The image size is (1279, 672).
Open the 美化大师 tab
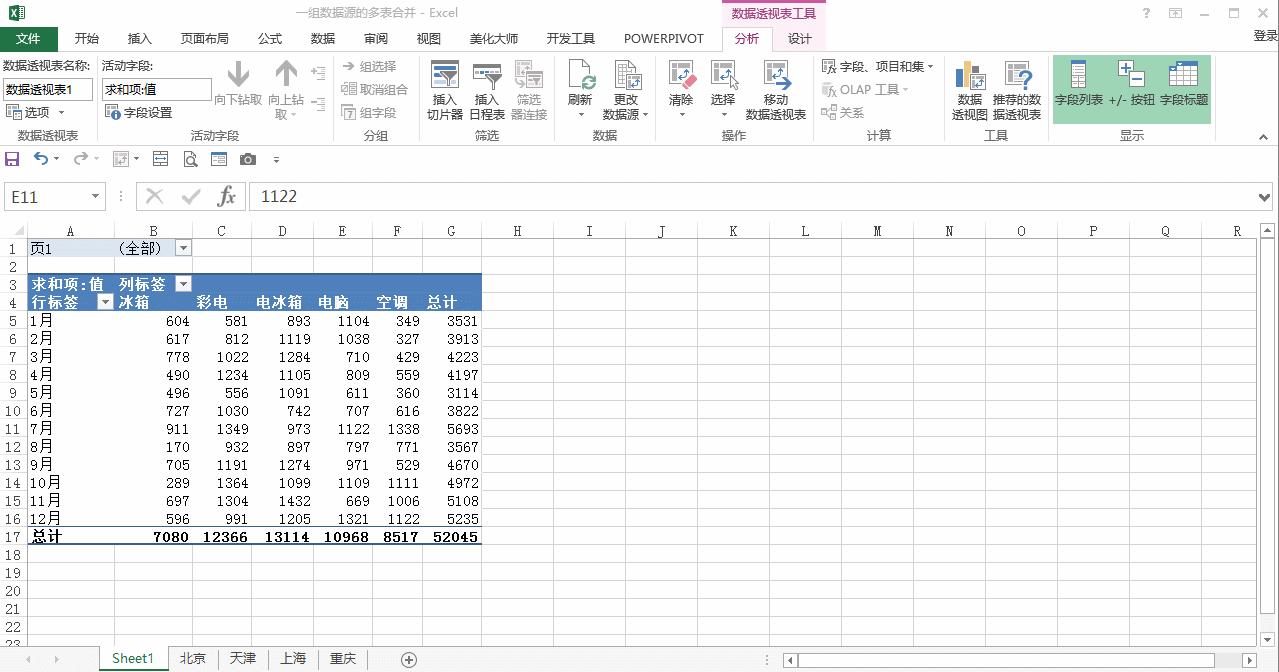(494, 39)
